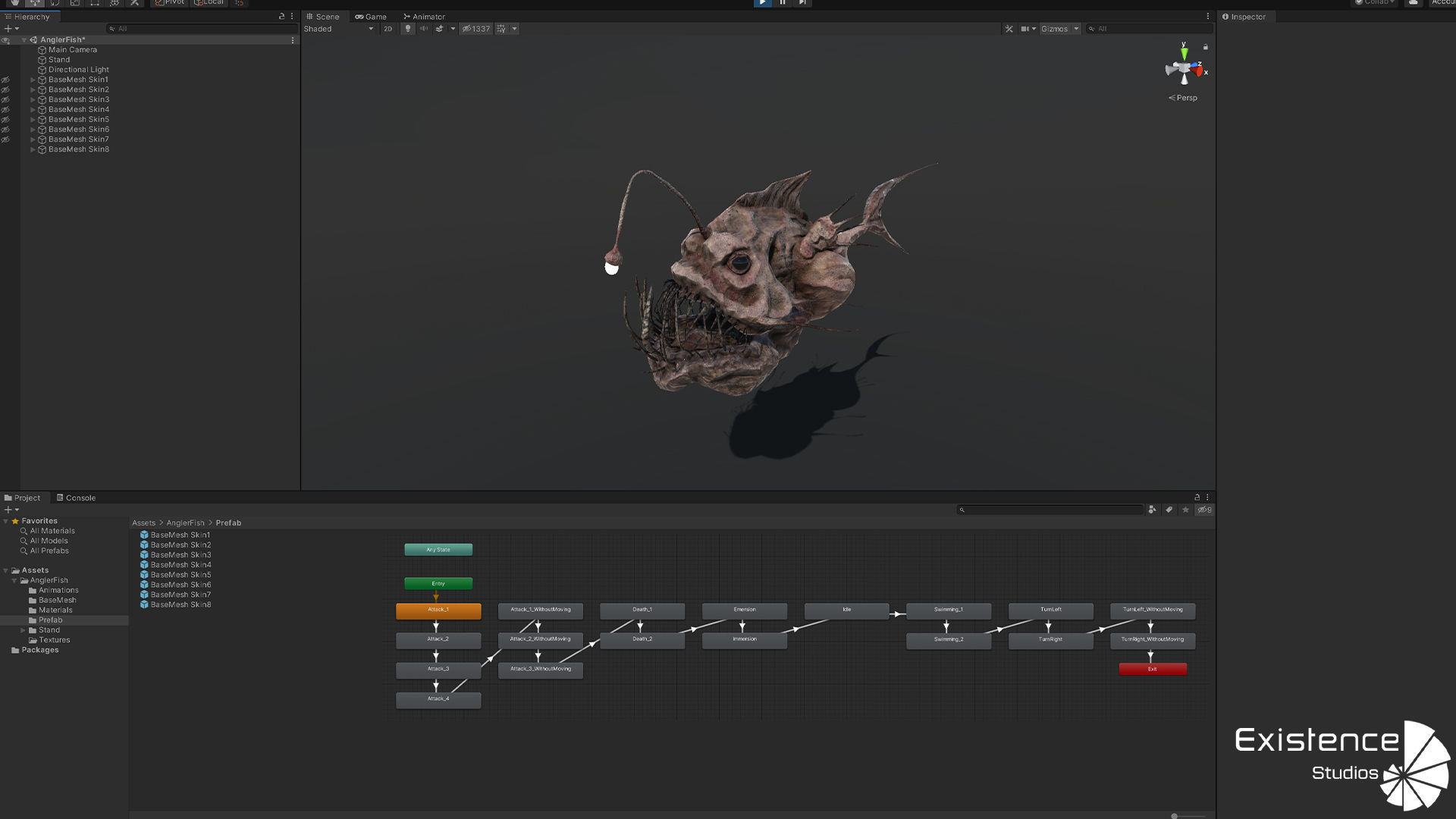This screenshot has width=1456, height=819.
Task: Open Hierarchy panel options menu
Action: [292, 17]
